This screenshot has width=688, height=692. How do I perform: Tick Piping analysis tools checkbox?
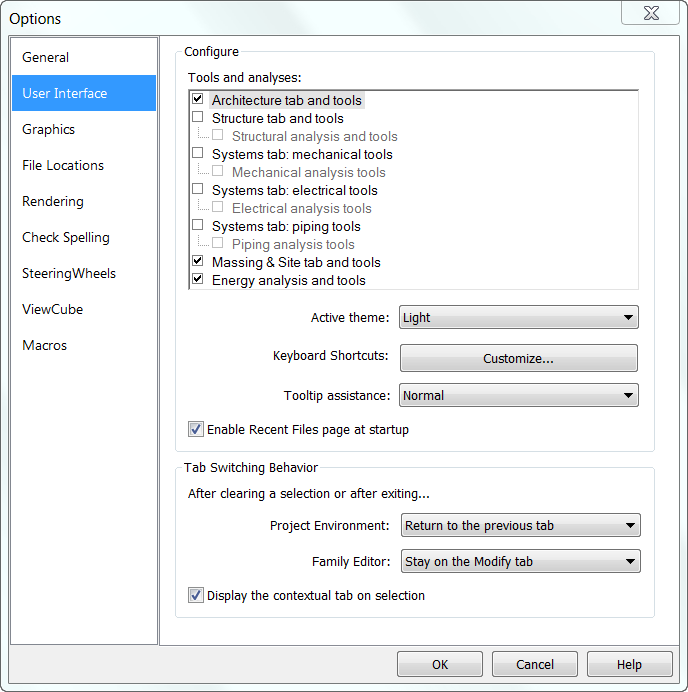[217, 243]
